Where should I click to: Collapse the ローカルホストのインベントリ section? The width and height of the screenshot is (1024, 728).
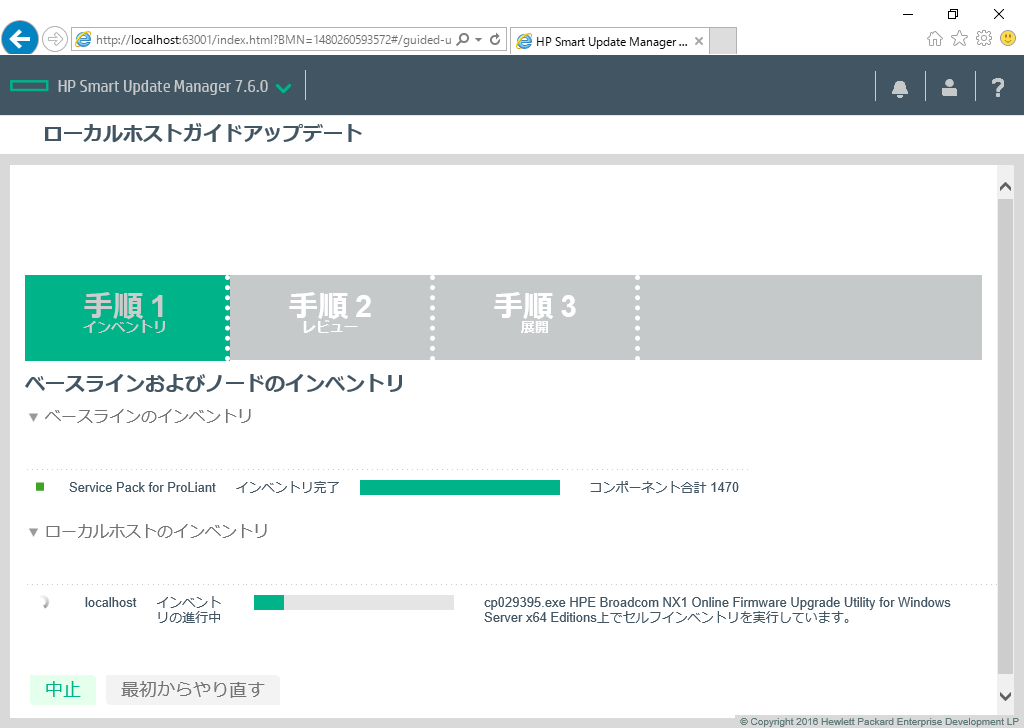click(x=33, y=533)
